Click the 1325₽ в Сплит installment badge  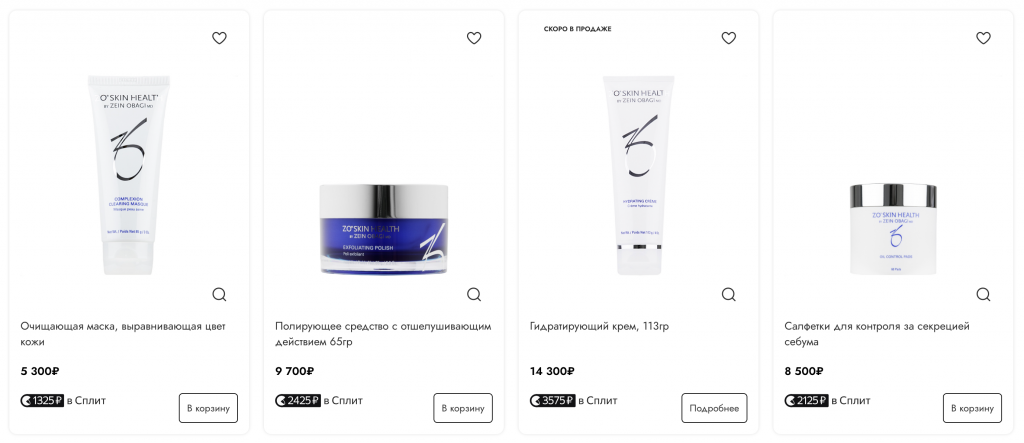click(63, 401)
